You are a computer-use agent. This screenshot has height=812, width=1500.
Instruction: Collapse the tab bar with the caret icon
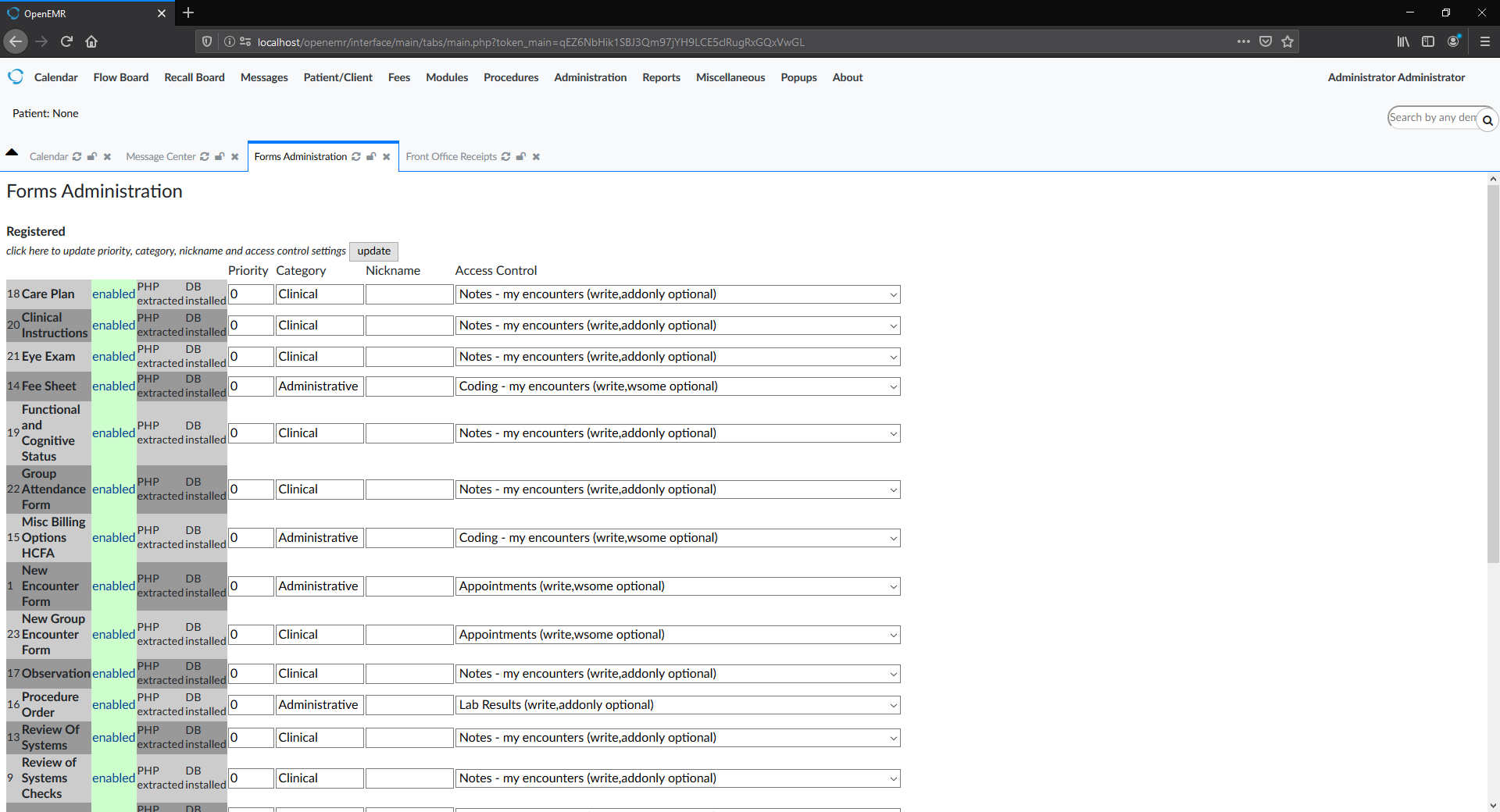click(12, 151)
